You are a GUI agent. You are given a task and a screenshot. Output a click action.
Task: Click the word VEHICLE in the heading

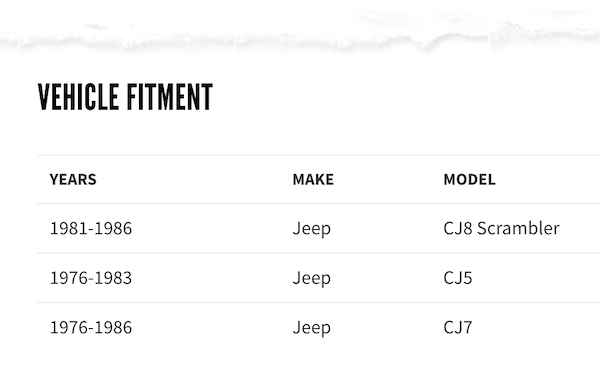pyautogui.click(x=78, y=97)
